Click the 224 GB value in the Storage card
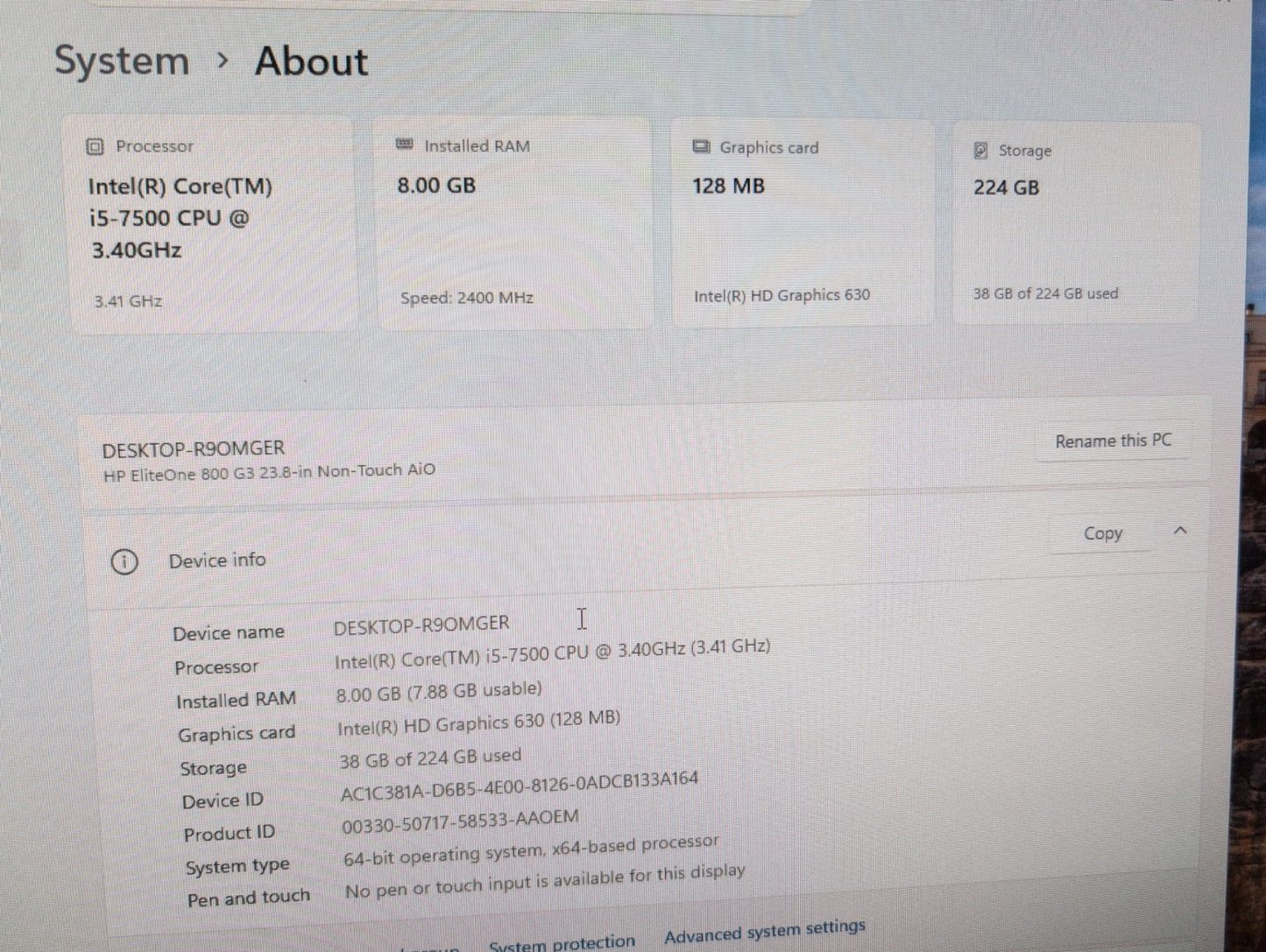 tap(1006, 187)
